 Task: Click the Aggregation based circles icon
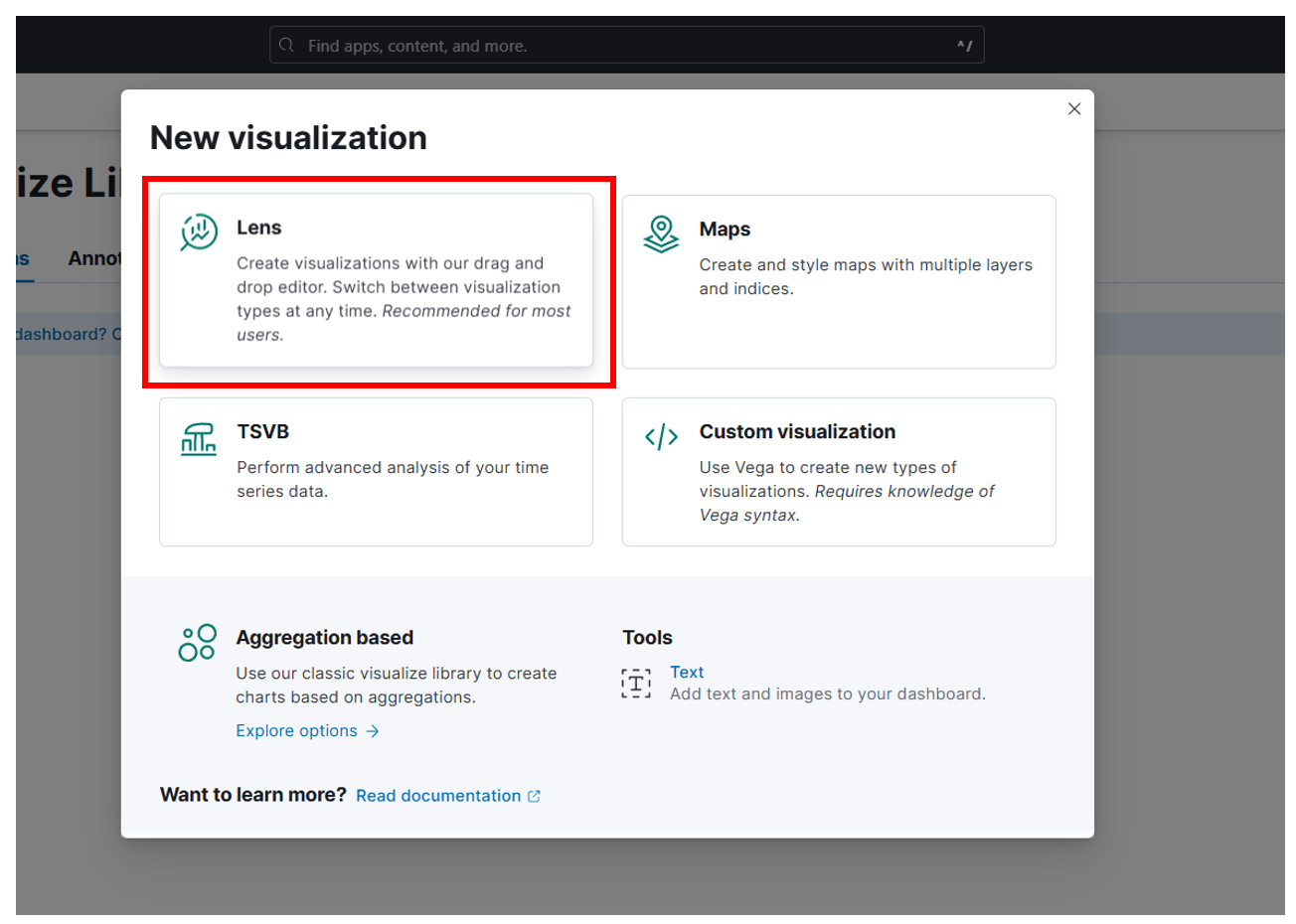197,643
